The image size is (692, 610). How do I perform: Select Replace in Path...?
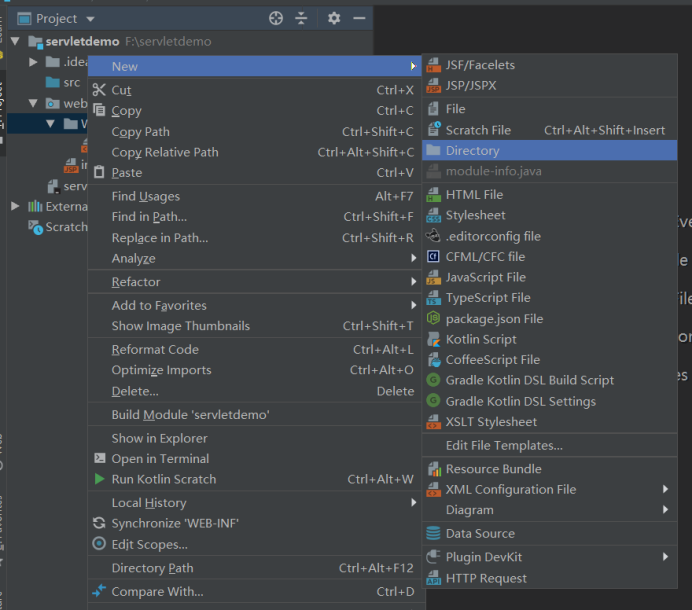[x=255, y=237]
